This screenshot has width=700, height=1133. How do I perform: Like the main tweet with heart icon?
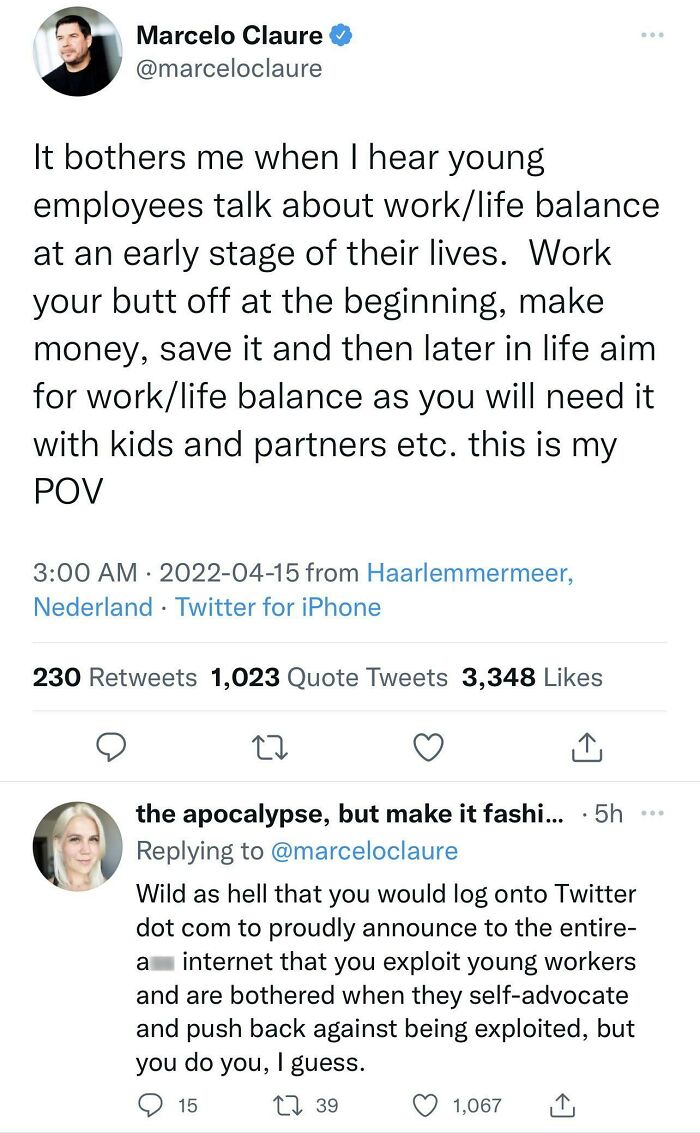click(429, 746)
